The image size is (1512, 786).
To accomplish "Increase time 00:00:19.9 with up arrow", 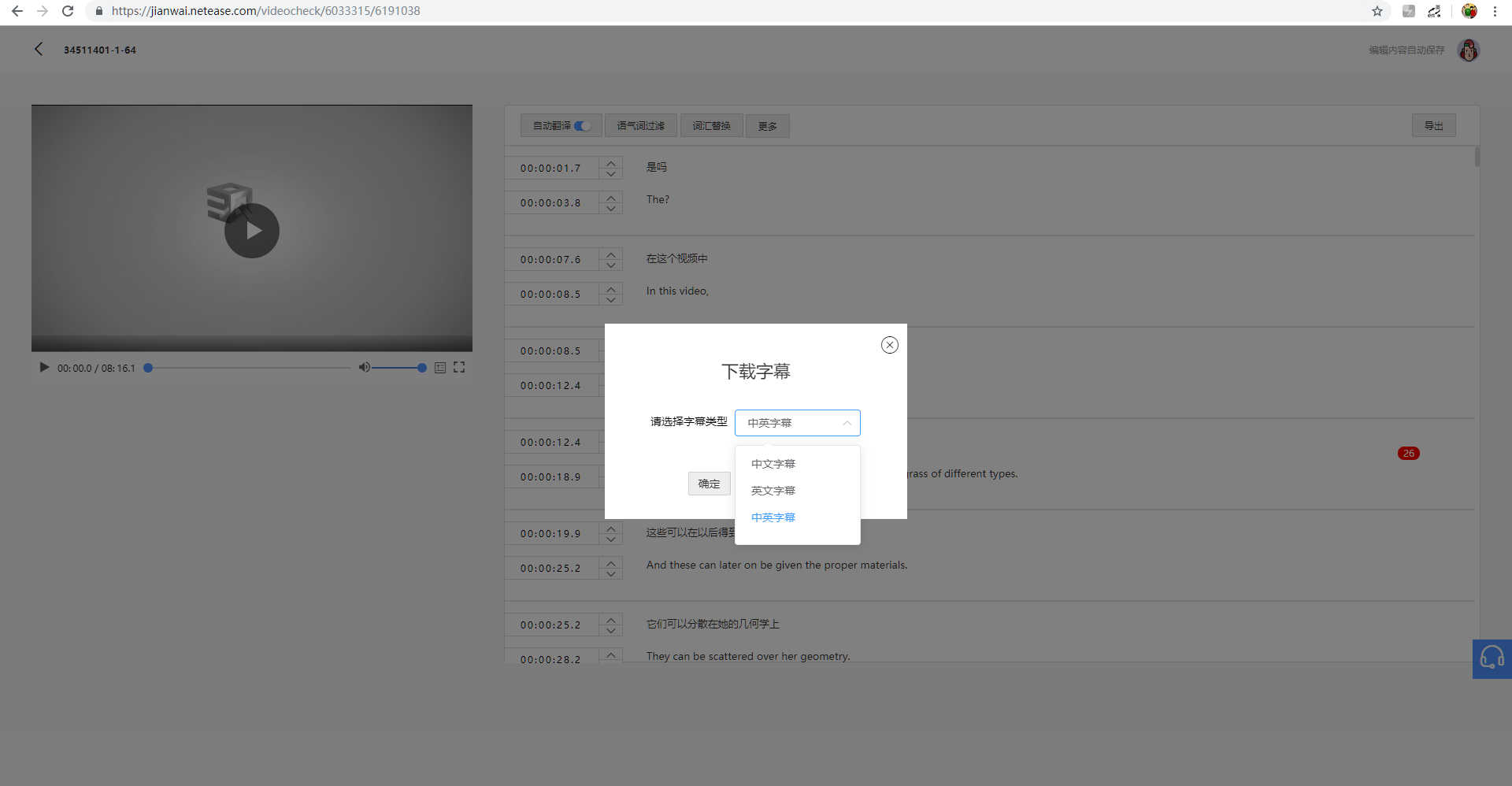I will [x=611, y=528].
